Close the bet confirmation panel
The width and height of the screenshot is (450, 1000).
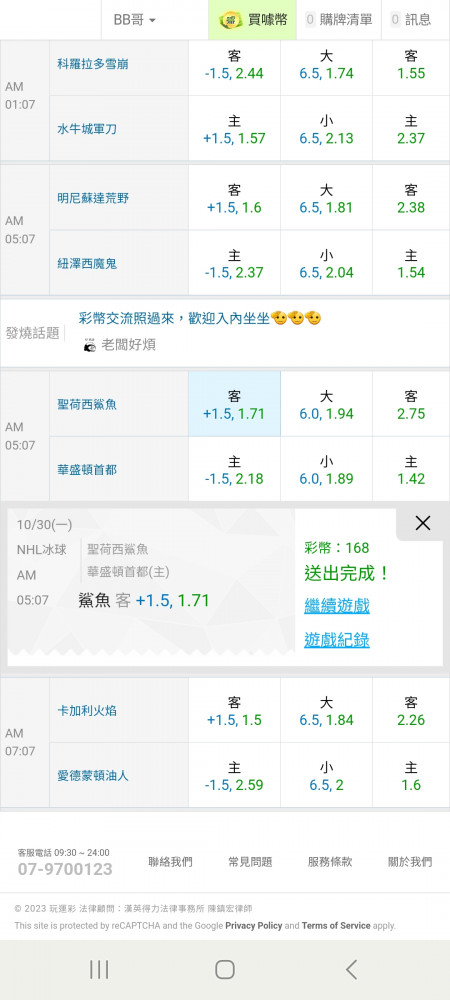click(423, 524)
